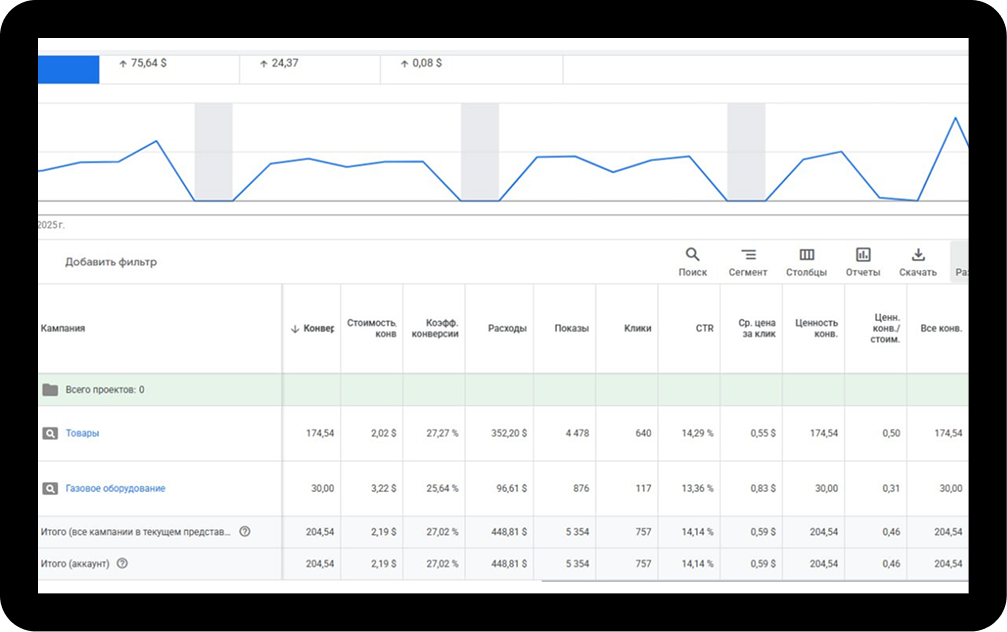
Task: Open the Сегмент segment icon
Action: click(x=748, y=255)
